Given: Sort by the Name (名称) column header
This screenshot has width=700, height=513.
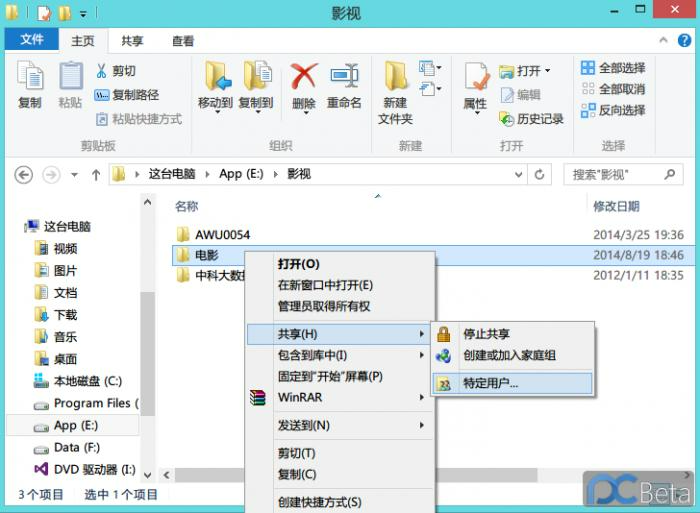Looking at the screenshot, I should click(187, 206).
